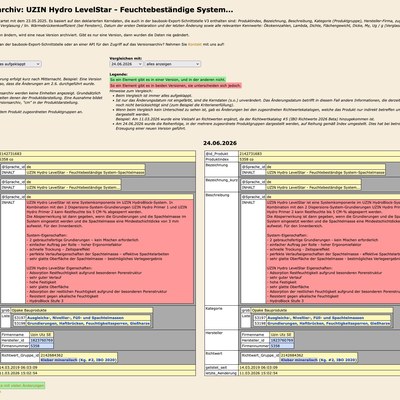Viewport: 400px width, 400px height.
Task: Click 'Grundierungen, Haftbrücken' category link in right version
Action: point(328,323)
